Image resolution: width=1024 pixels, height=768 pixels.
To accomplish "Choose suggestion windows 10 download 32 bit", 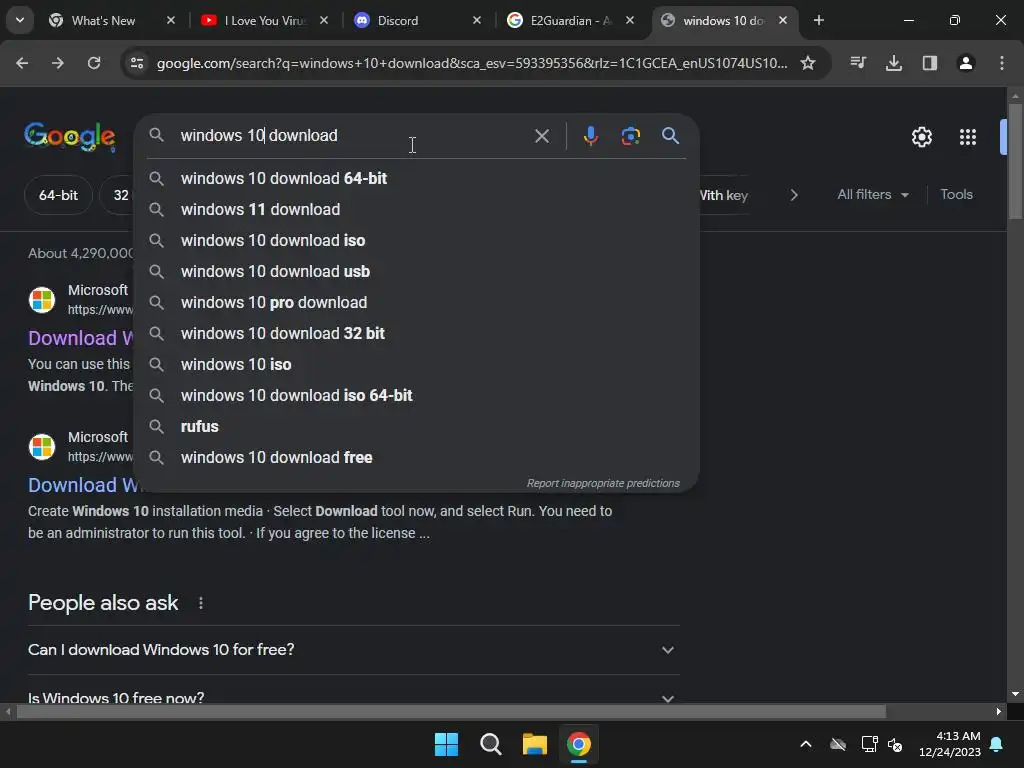I will [x=417, y=333].
